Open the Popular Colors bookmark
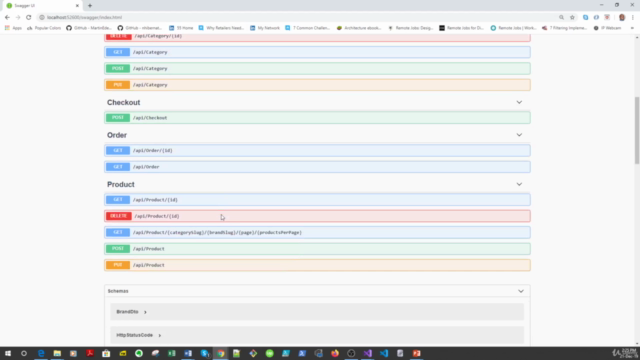The height and width of the screenshot is (360, 640). click(44, 28)
